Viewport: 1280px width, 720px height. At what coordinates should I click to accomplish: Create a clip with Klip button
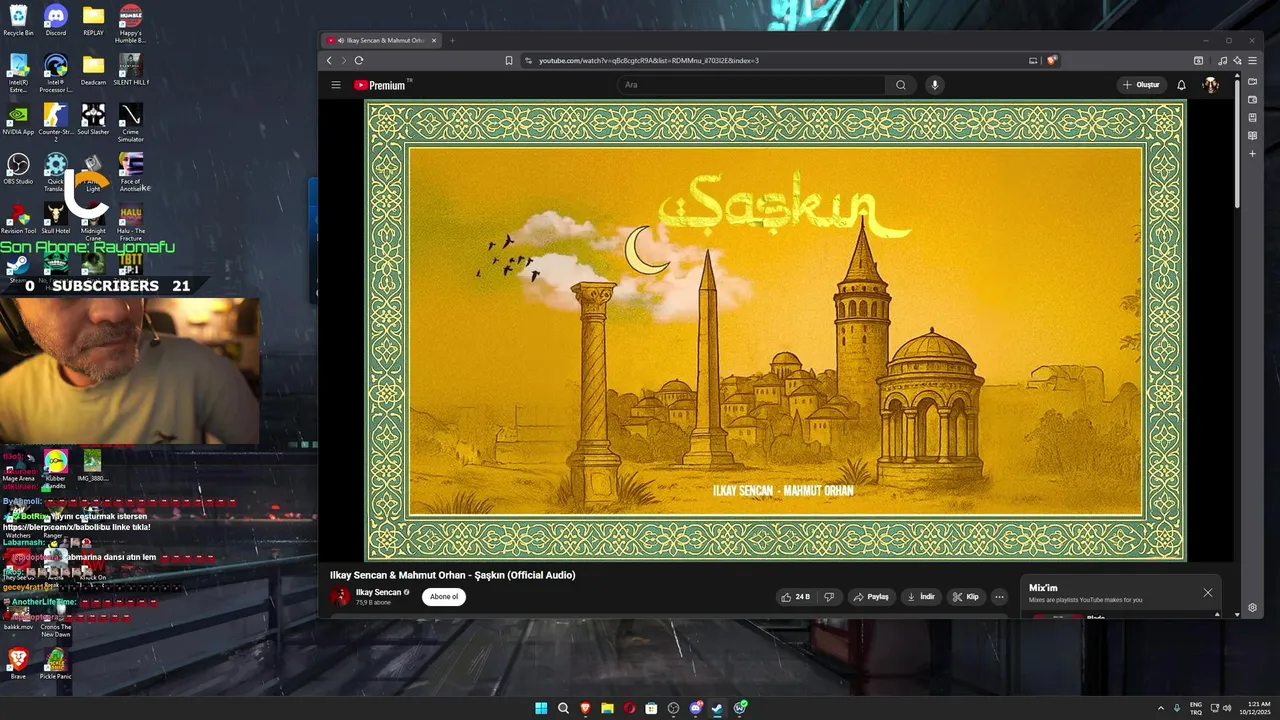click(x=965, y=597)
